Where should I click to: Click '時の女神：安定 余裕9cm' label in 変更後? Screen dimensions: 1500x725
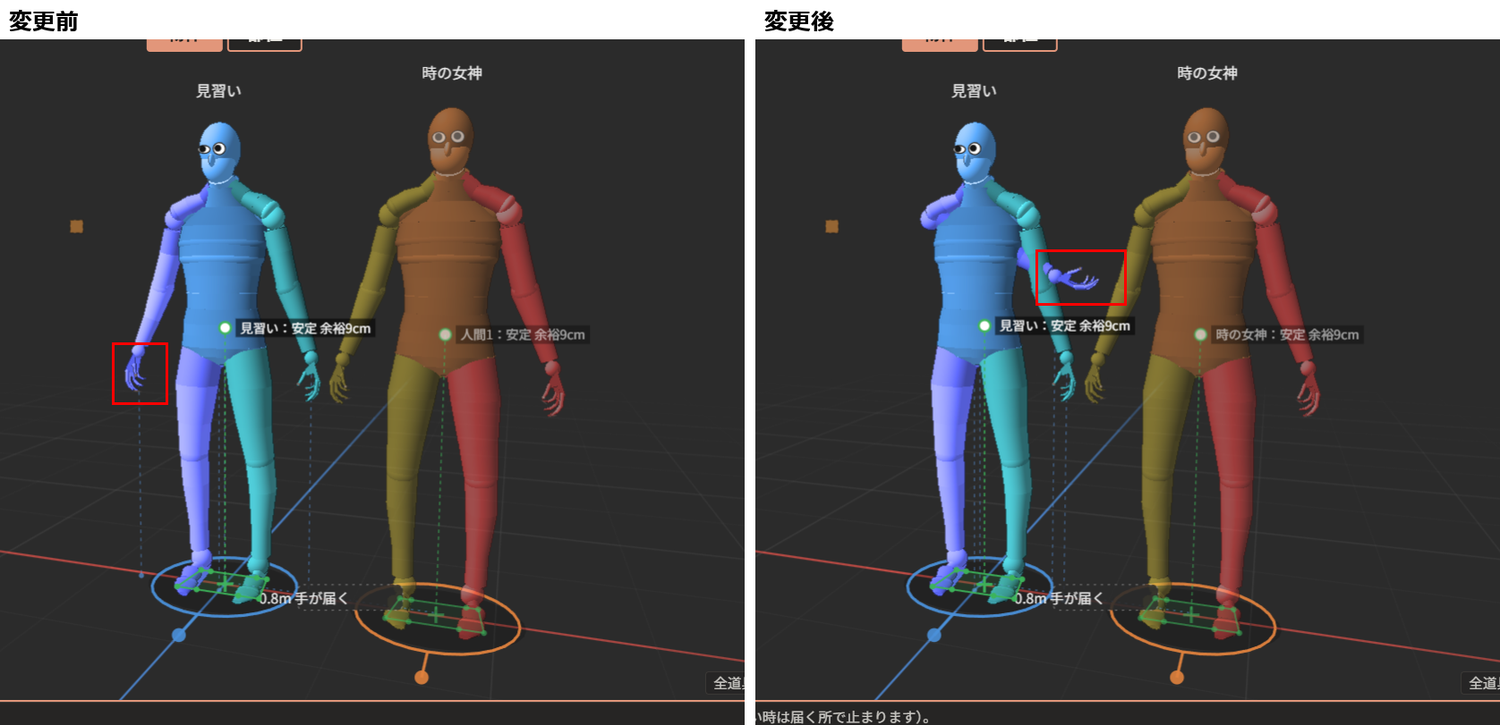click(x=1286, y=334)
